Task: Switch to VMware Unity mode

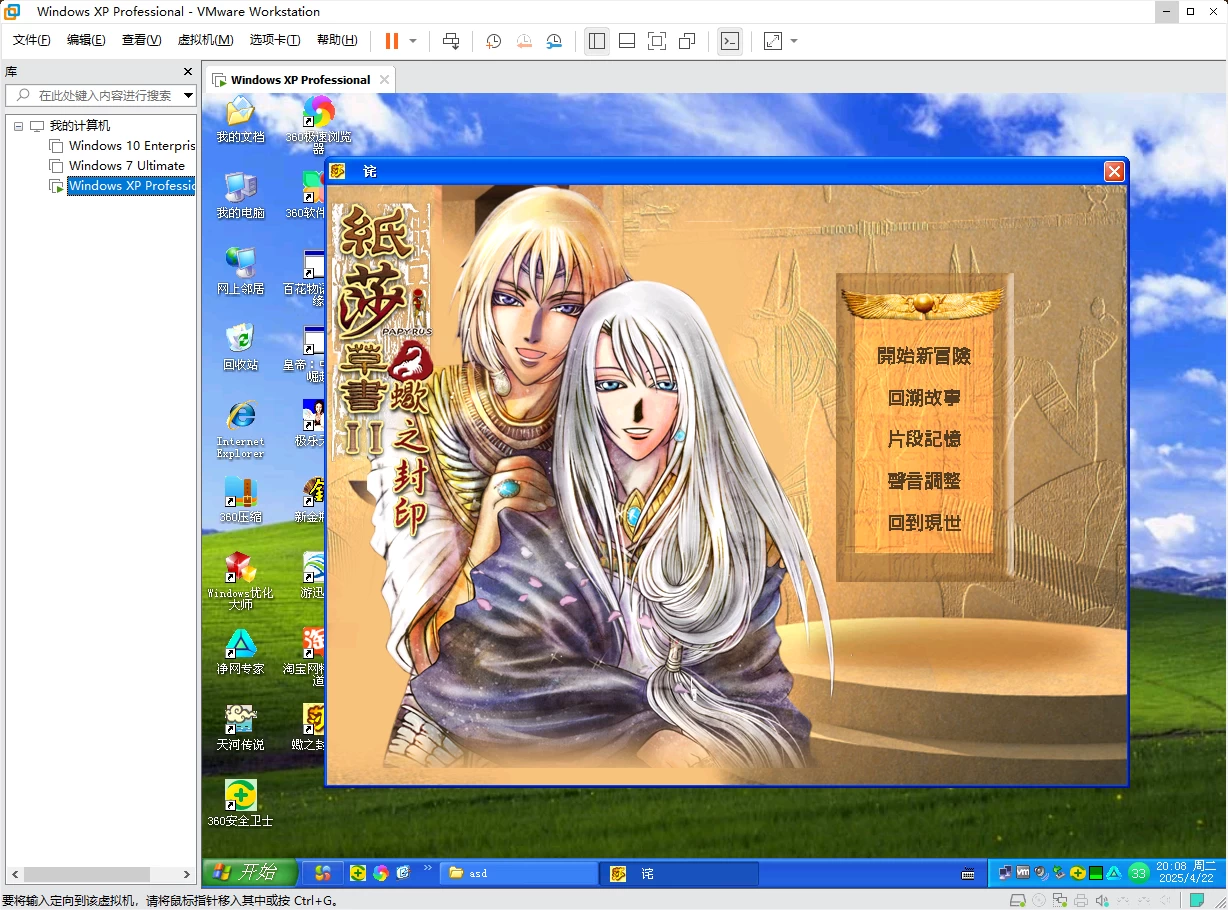Action: coord(687,41)
